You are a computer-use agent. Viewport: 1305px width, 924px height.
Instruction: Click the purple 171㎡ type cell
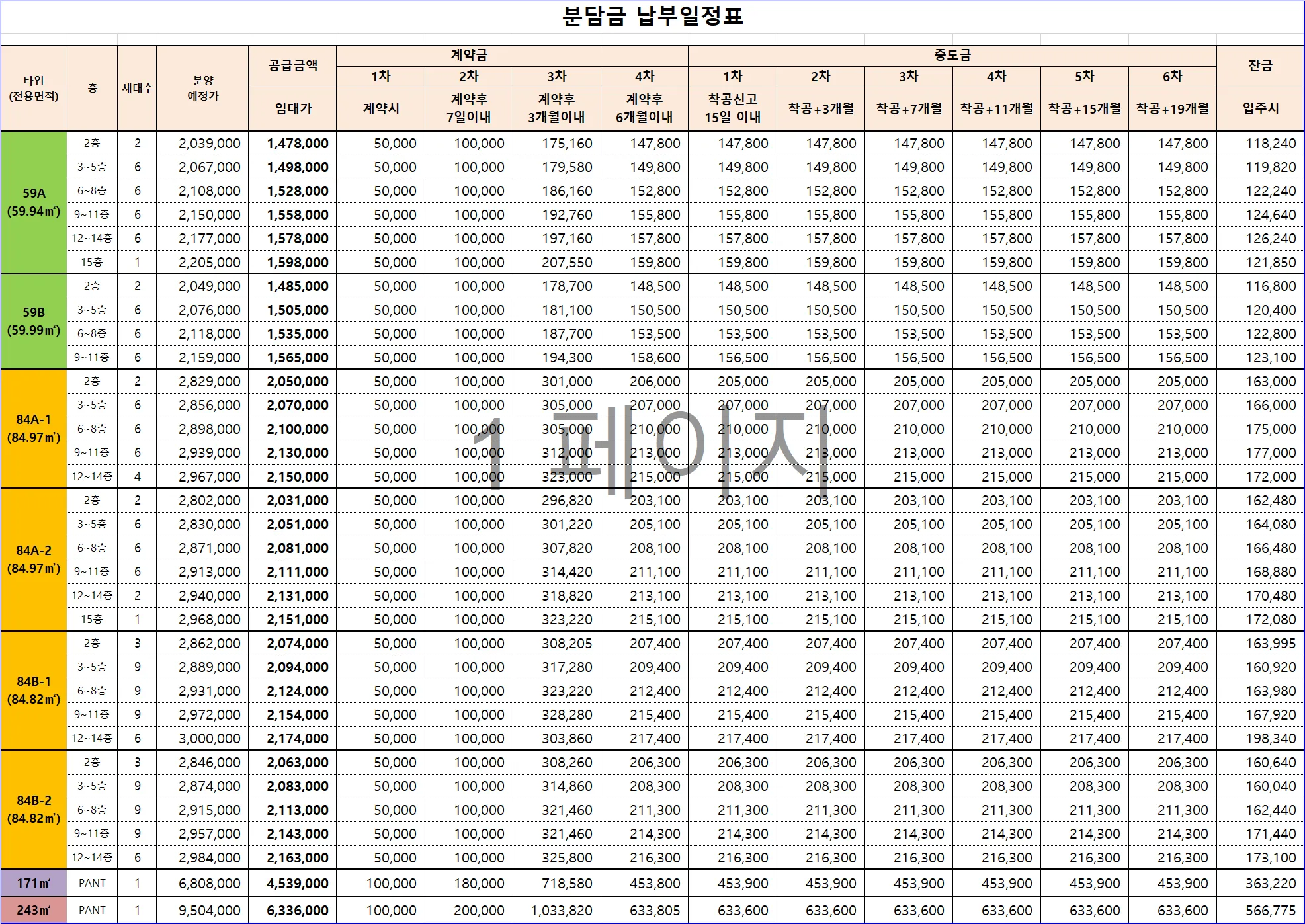pyautogui.click(x=34, y=883)
